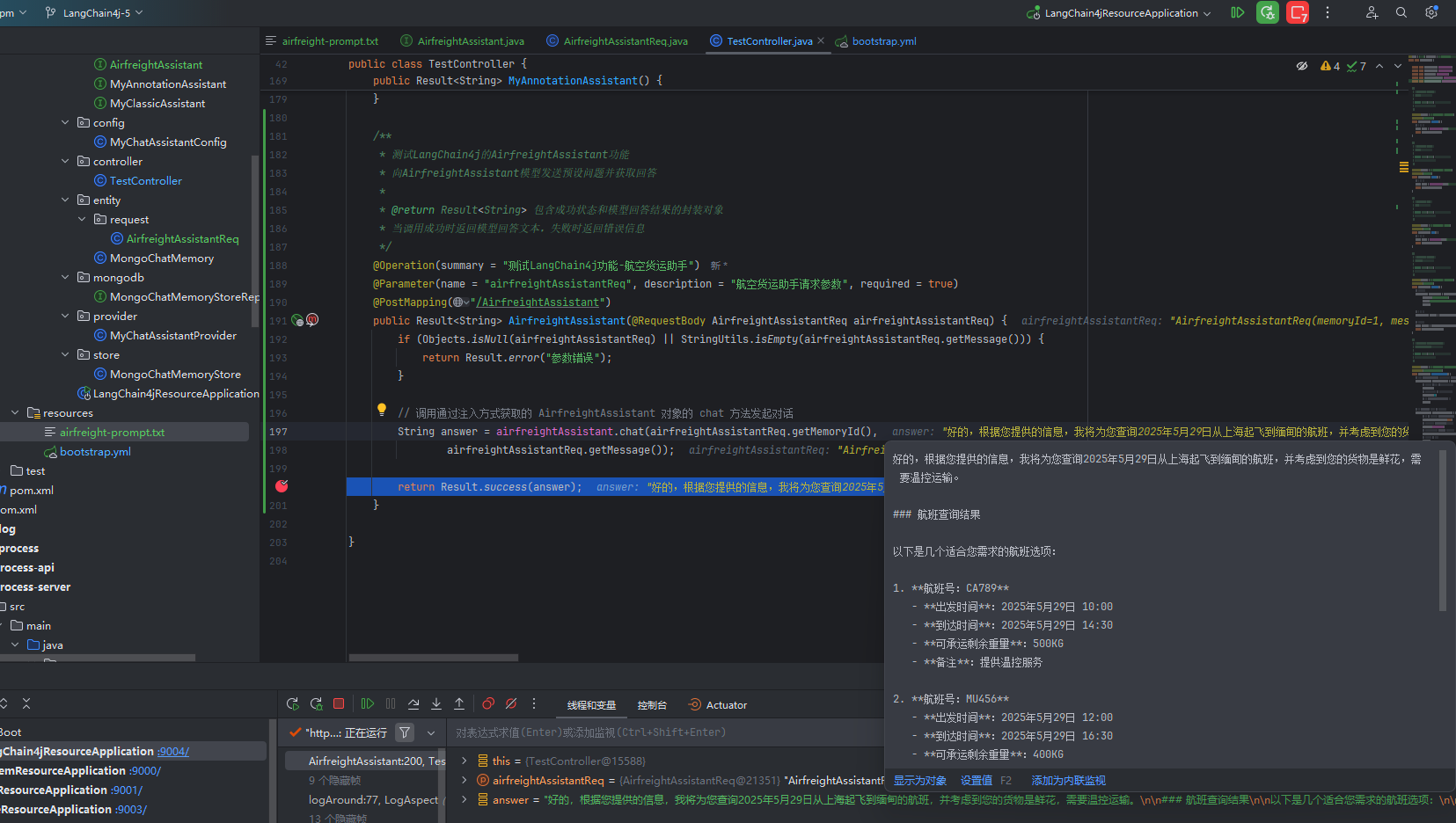
Task: Click the red Stop button with 7 badge
Action: point(1298,12)
